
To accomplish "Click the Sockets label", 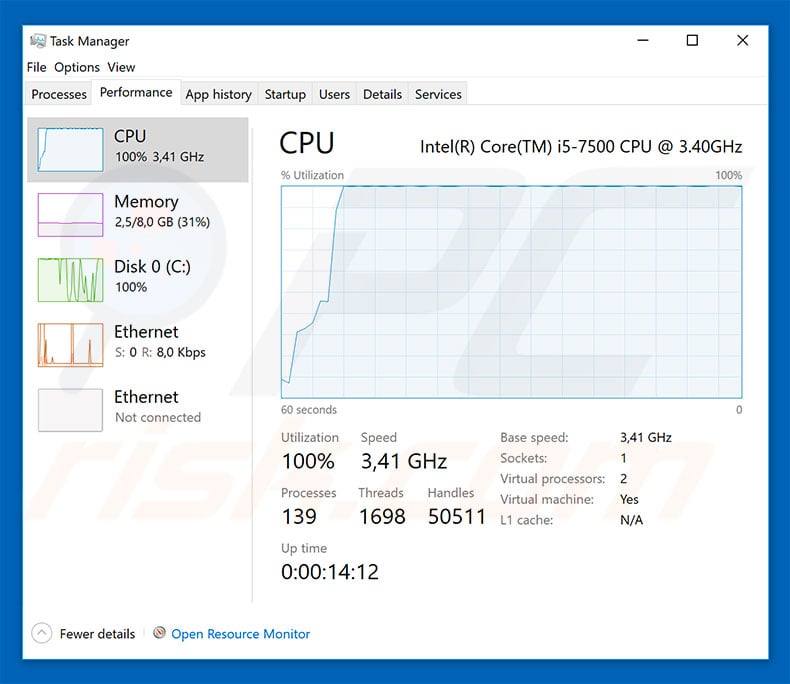I will point(523,458).
